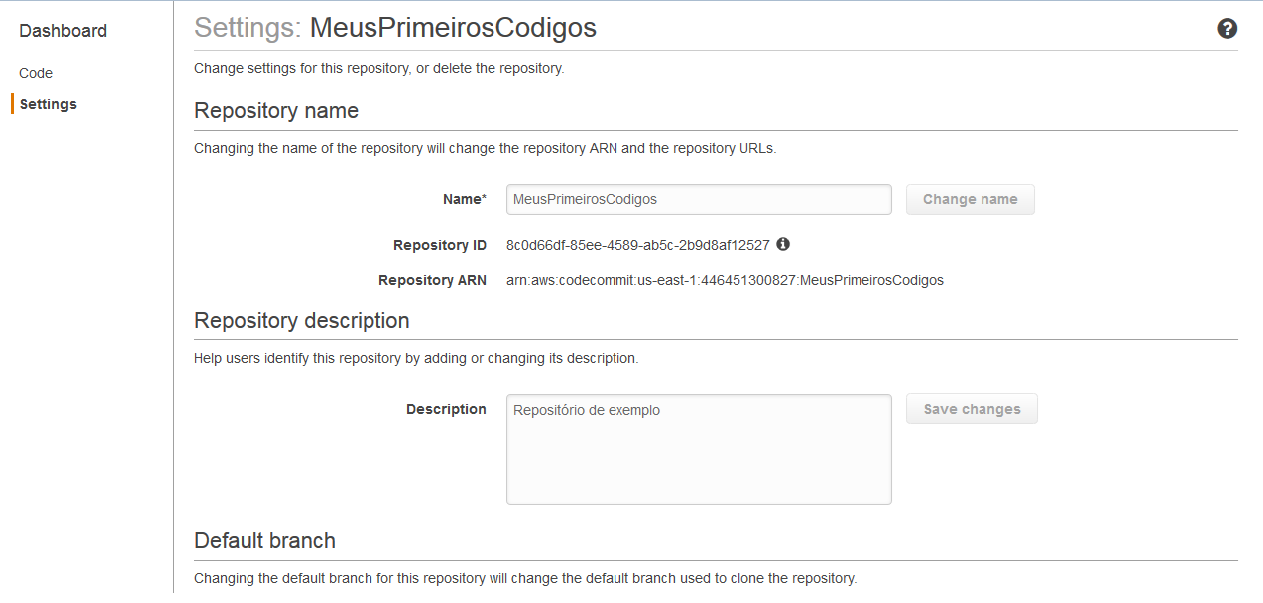1263x603 pixels.
Task: Click the Repository ARN label
Action: (x=432, y=280)
